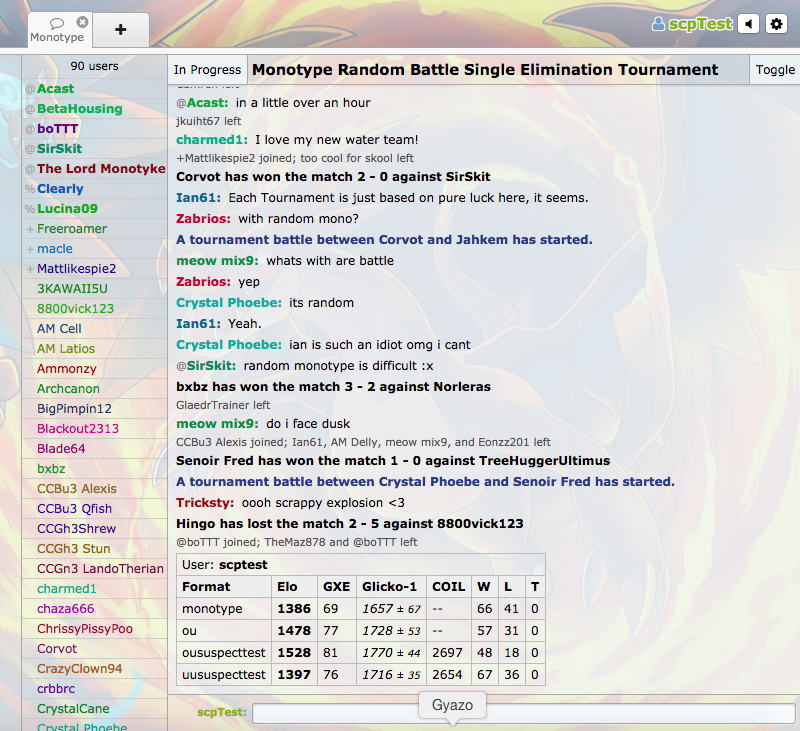Open the sound volume speaker button

[x=748, y=24]
